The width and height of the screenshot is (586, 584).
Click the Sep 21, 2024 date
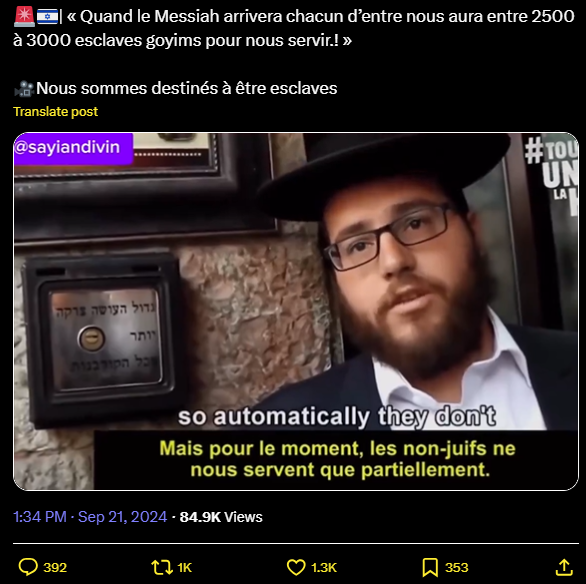[x=122, y=517]
